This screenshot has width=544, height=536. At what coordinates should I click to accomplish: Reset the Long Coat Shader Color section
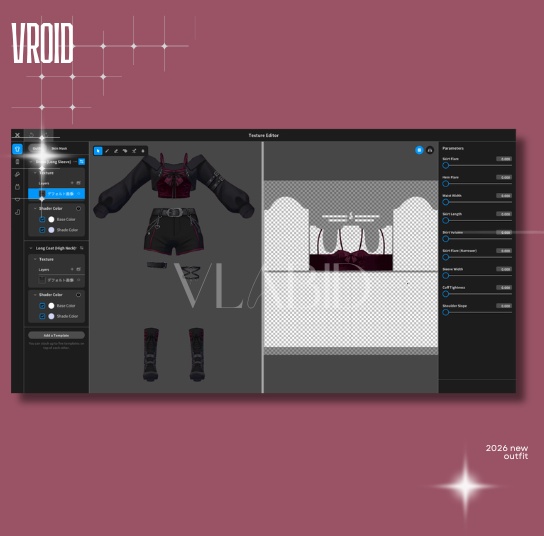78,295
